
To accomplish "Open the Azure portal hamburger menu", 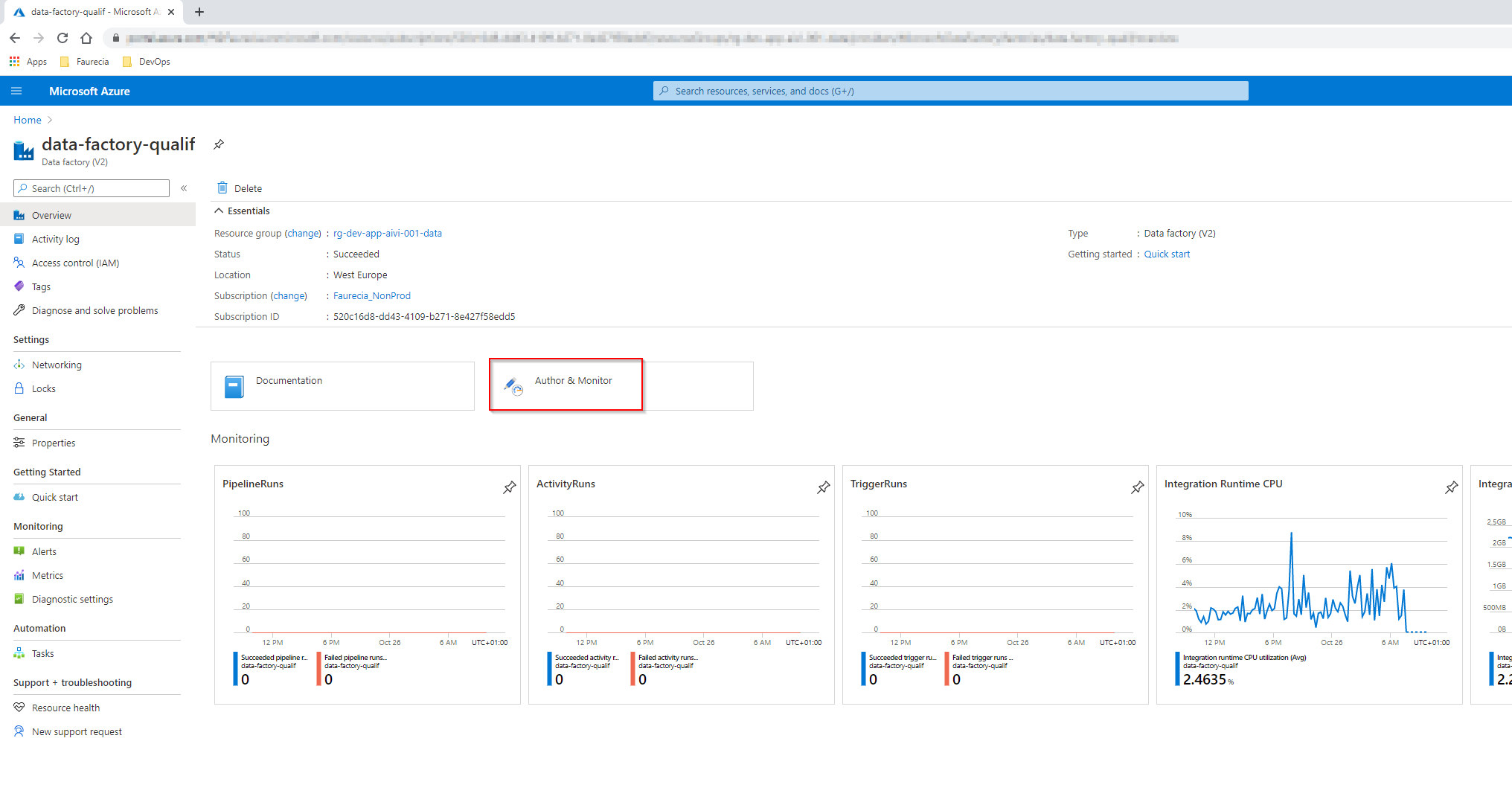I will pyautogui.click(x=16, y=91).
